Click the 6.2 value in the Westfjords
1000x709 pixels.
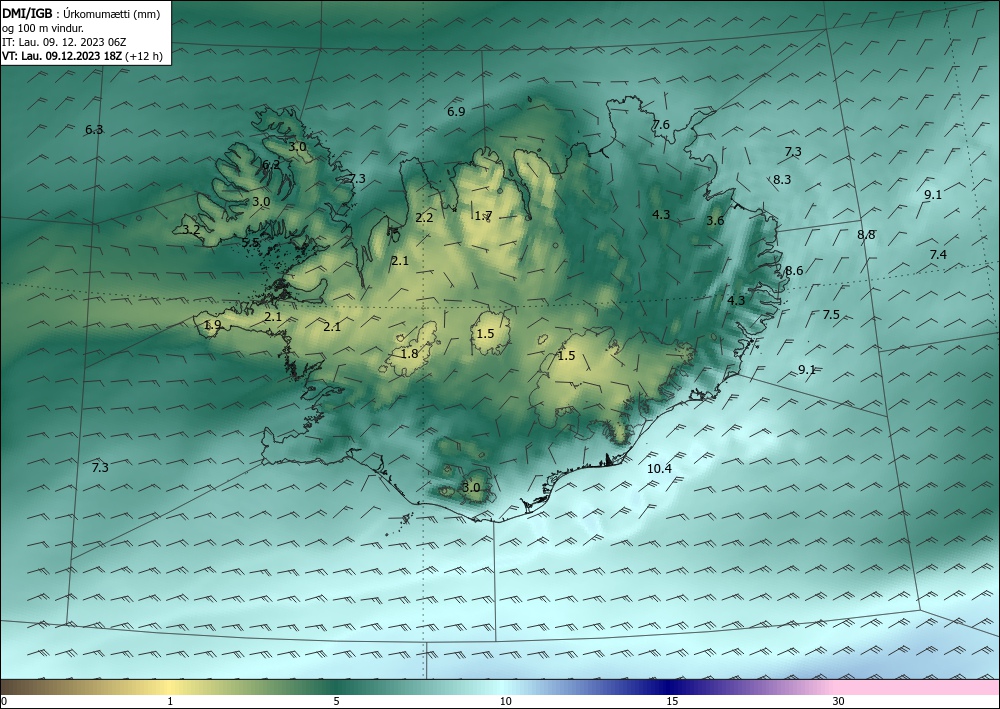271,165
